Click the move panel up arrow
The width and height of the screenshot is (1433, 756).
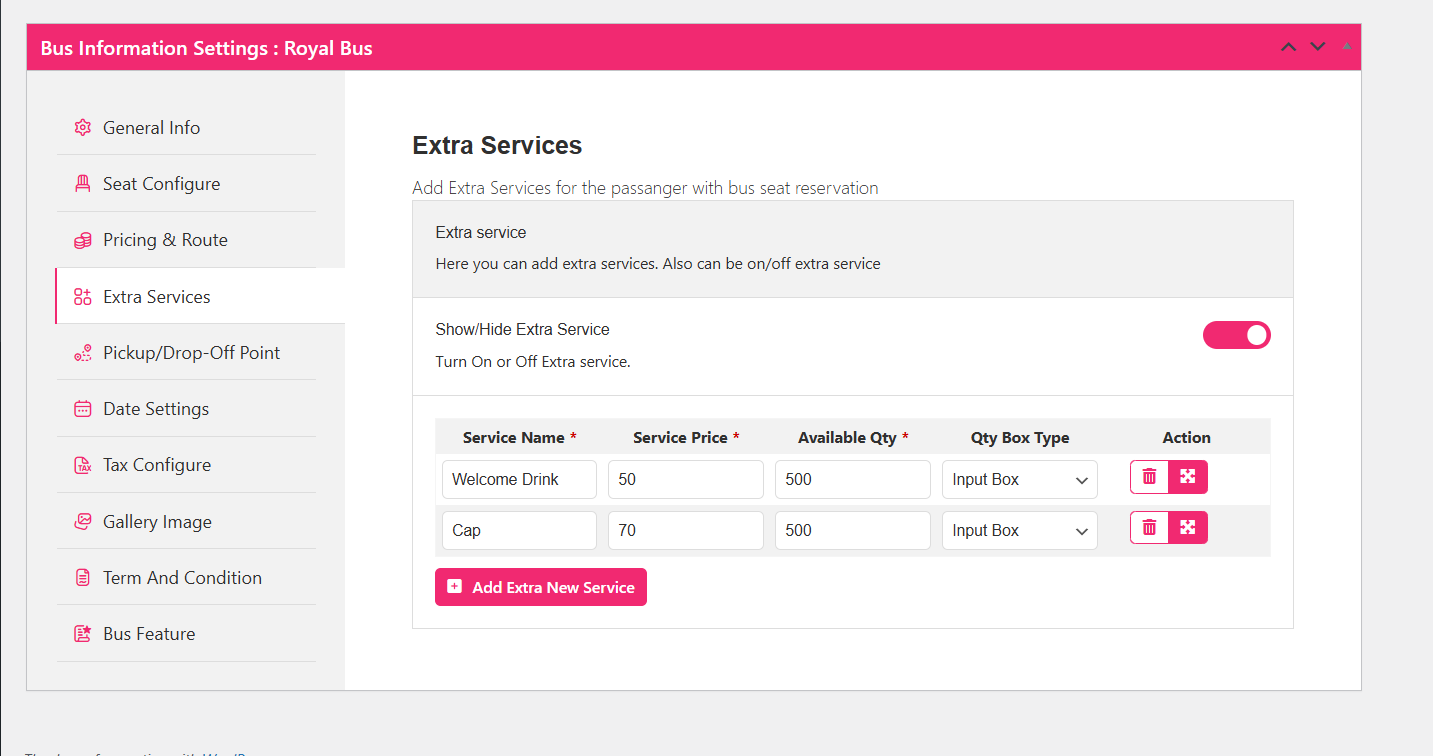pos(1289,47)
